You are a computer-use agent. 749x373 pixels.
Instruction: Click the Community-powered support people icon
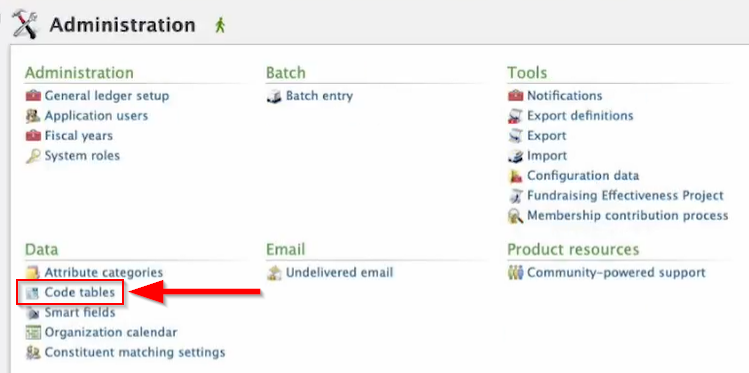[515, 273]
